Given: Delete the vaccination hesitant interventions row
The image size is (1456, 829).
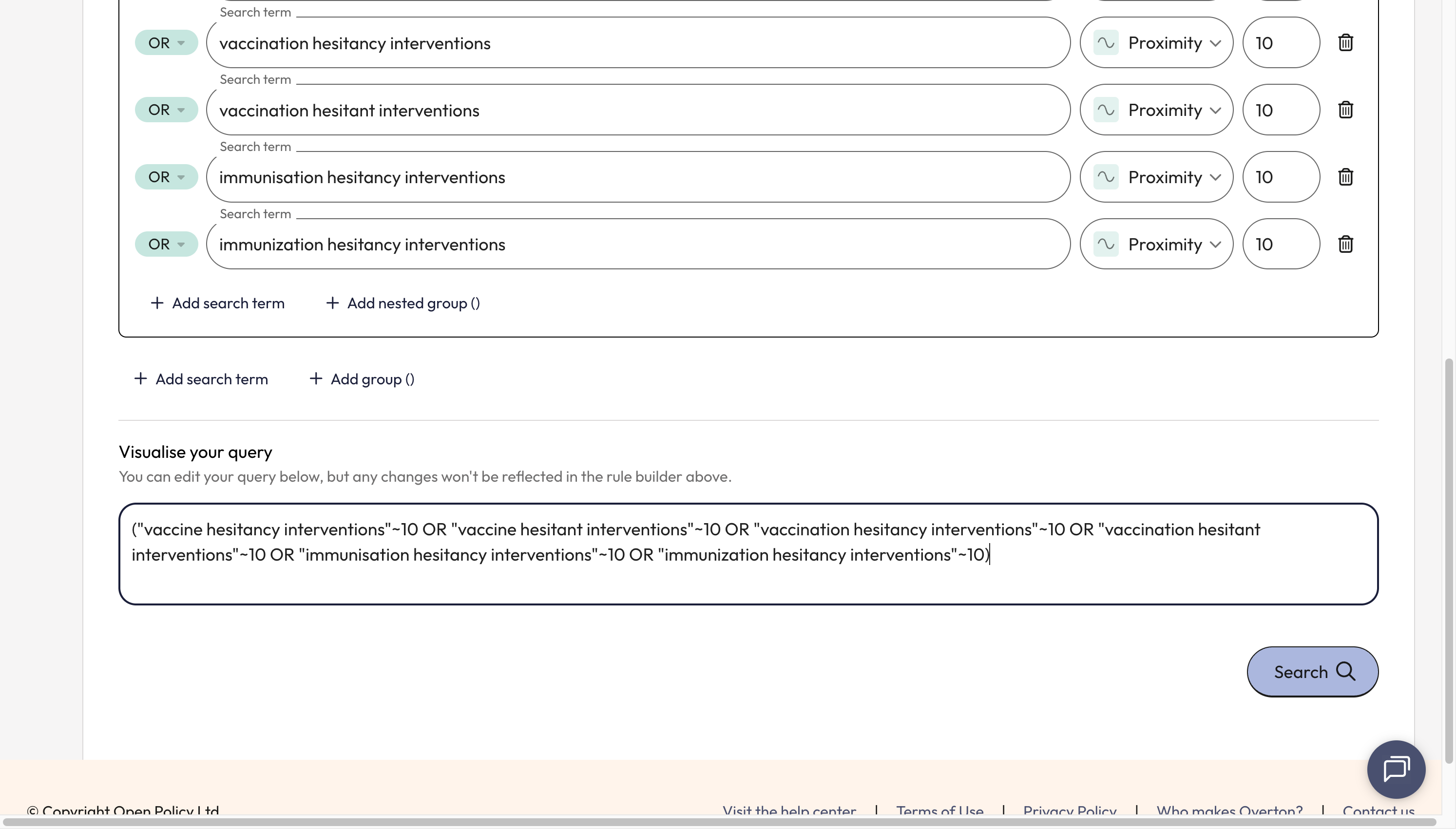Looking at the screenshot, I should (1345, 110).
